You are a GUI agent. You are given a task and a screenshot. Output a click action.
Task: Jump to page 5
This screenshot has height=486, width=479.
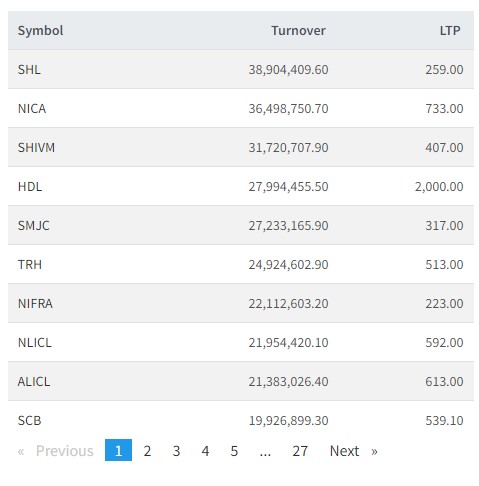(234, 451)
